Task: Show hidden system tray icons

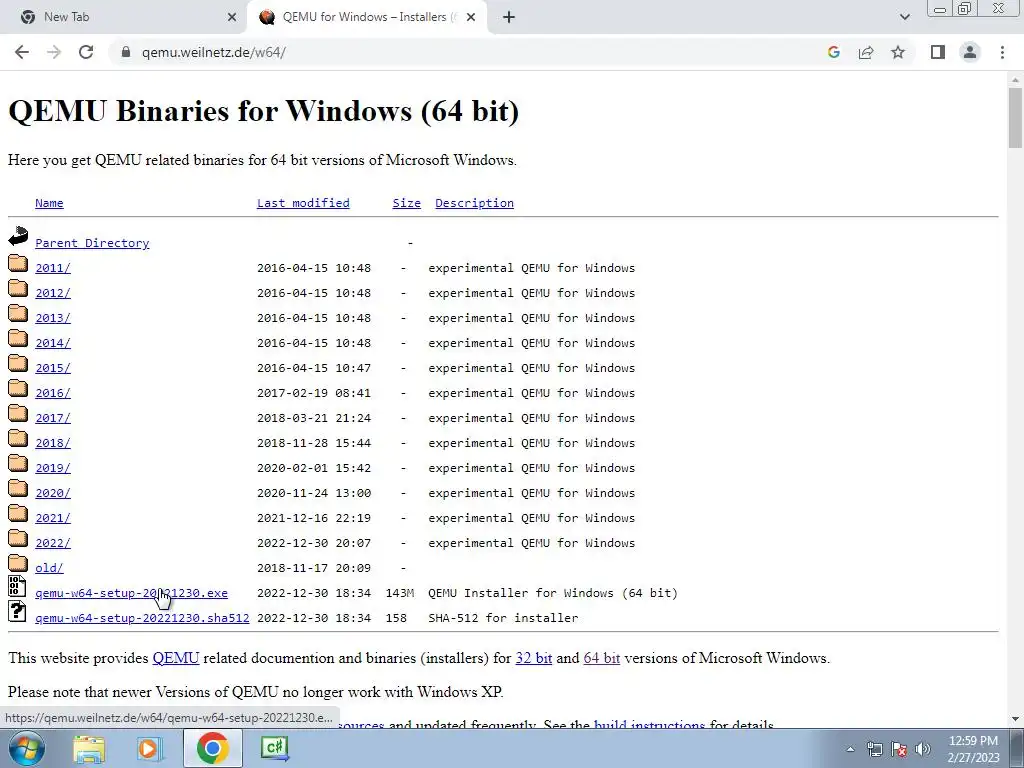Action: tap(850, 749)
